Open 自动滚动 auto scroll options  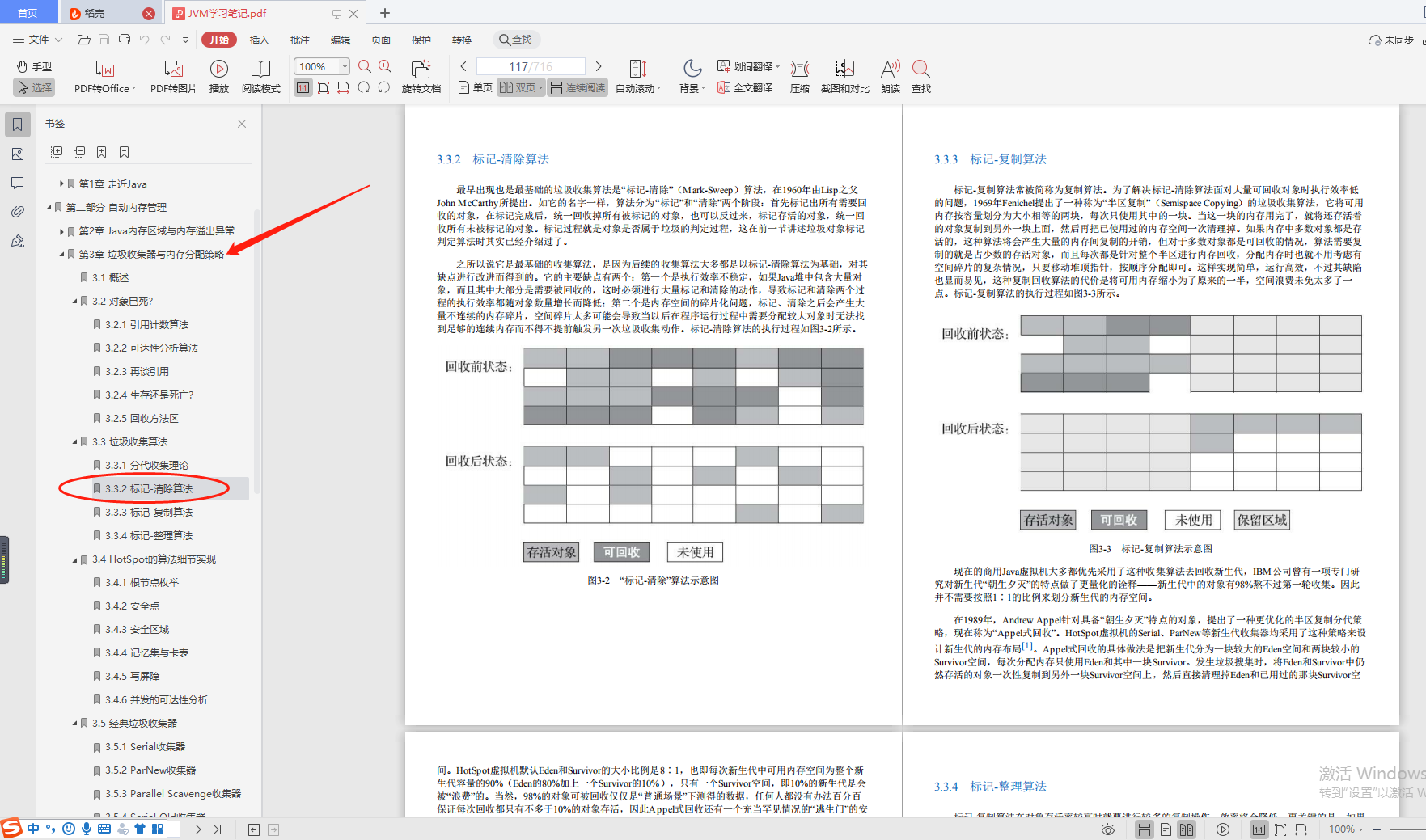638,77
